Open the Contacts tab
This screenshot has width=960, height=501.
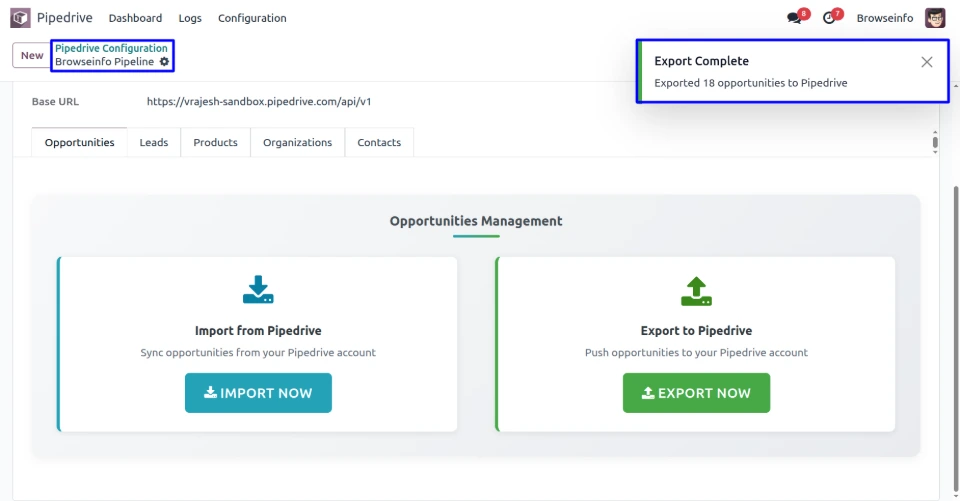click(379, 143)
